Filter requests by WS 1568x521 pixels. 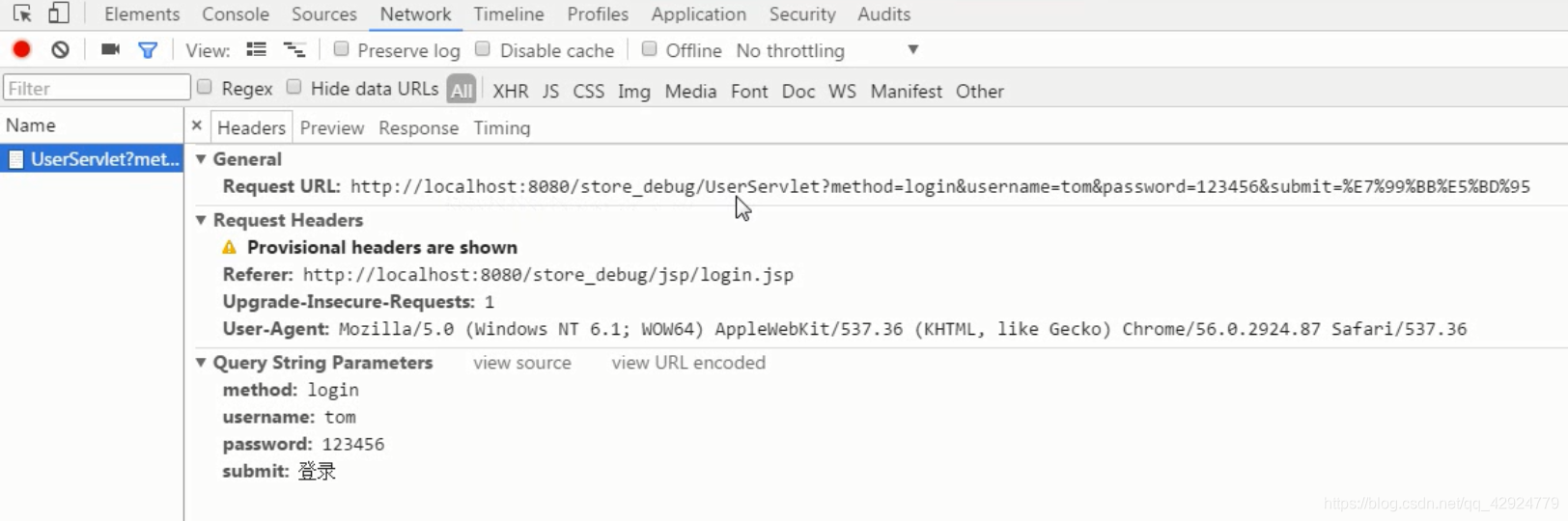point(842,91)
